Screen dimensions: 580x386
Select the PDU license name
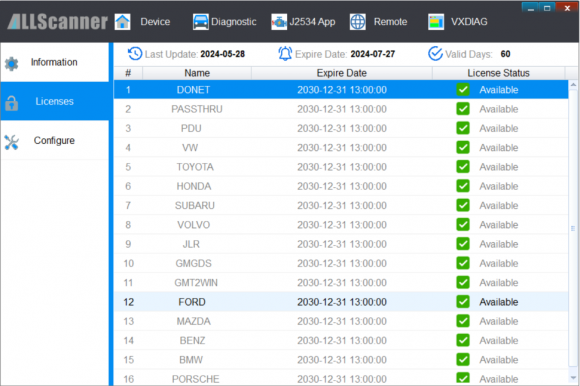(x=191, y=128)
